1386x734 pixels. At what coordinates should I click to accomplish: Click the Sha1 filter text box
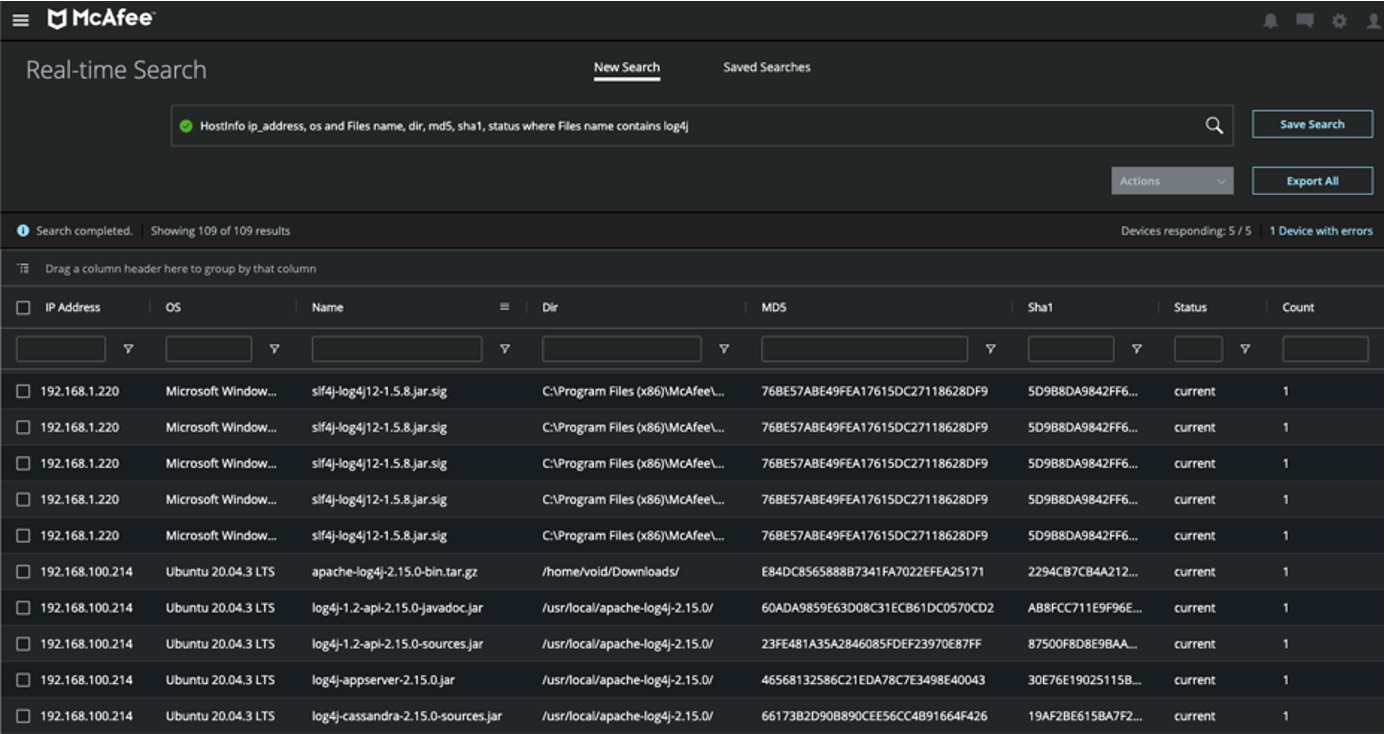coord(1071,349)
